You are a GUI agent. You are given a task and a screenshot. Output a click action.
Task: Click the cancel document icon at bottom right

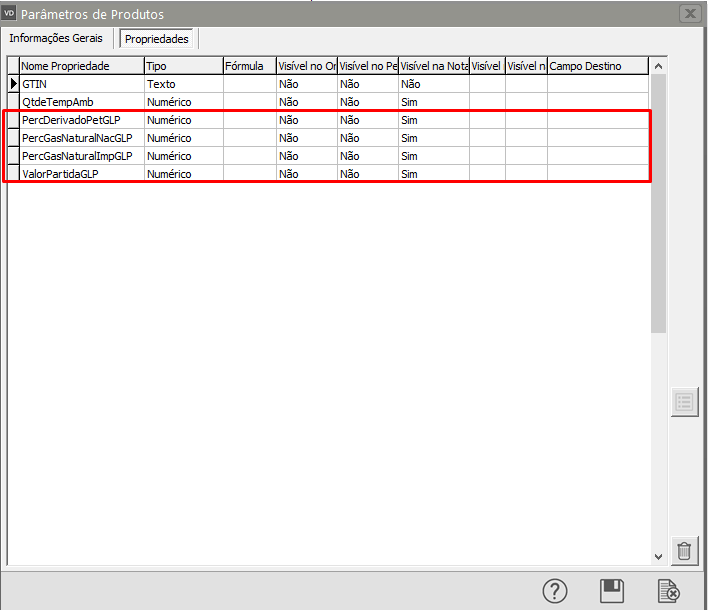pyautogui.click(x=669, y=591)
